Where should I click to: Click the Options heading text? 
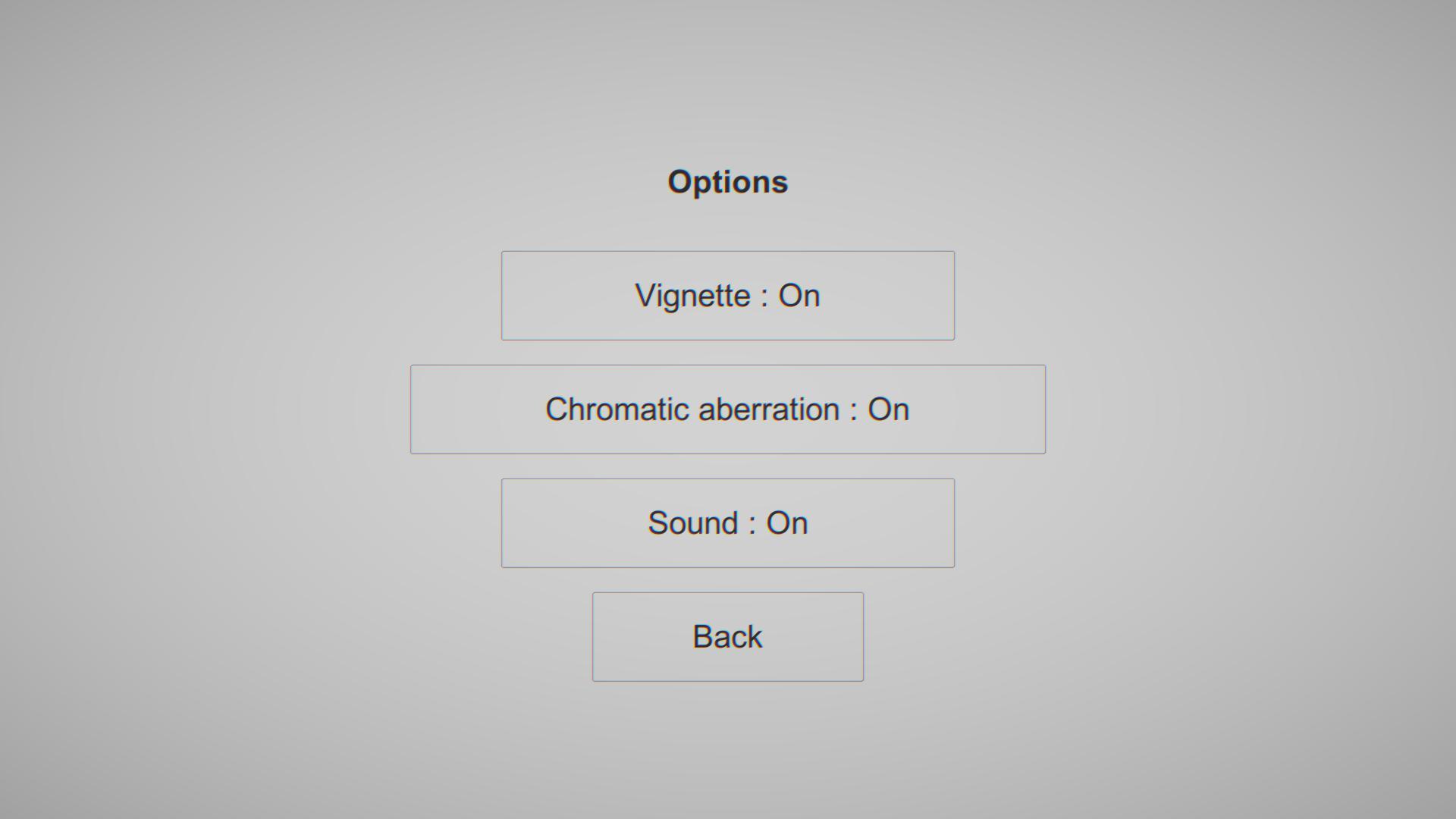pos(728,183)
